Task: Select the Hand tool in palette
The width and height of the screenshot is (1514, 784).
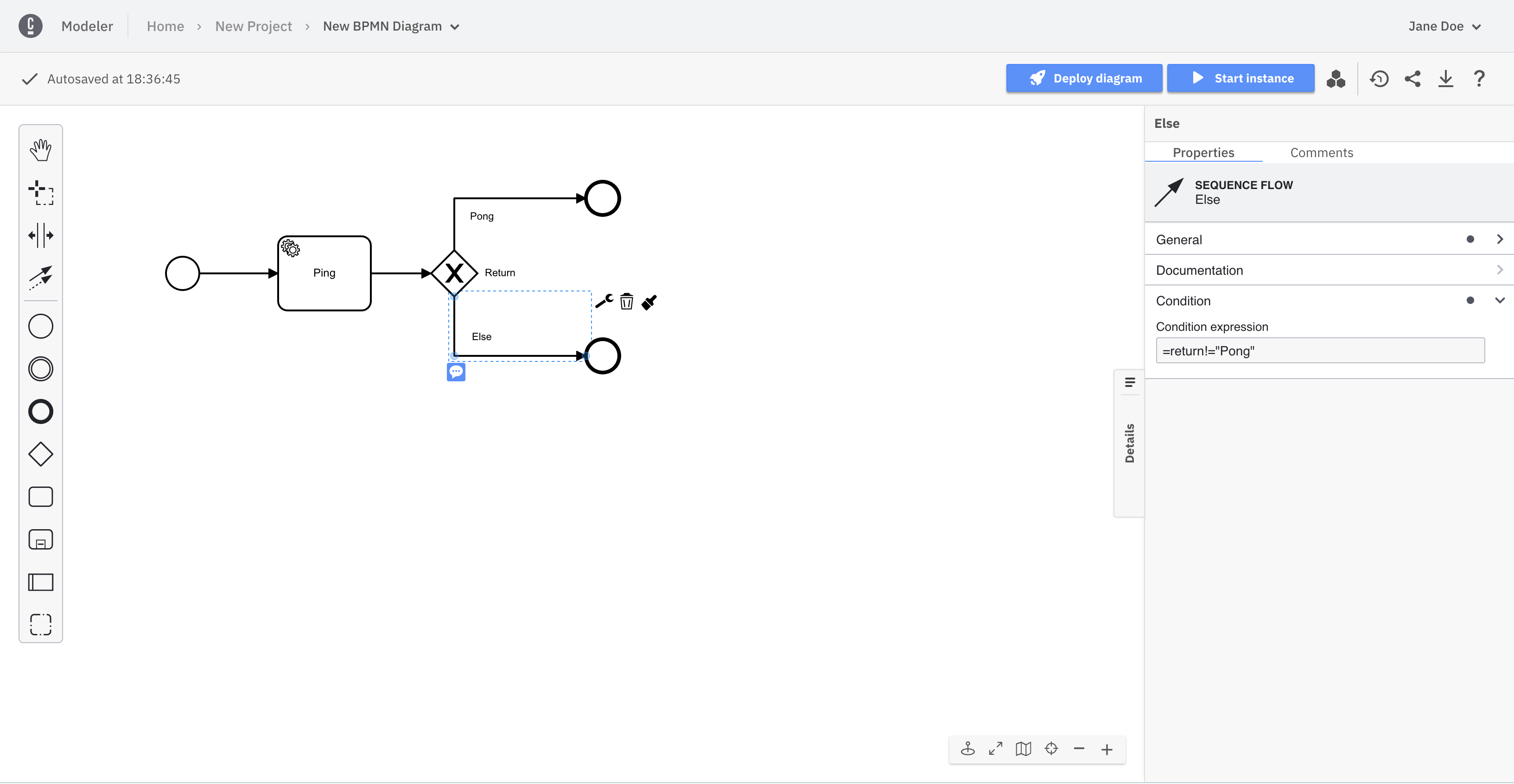Action: [x=40, y=150]
